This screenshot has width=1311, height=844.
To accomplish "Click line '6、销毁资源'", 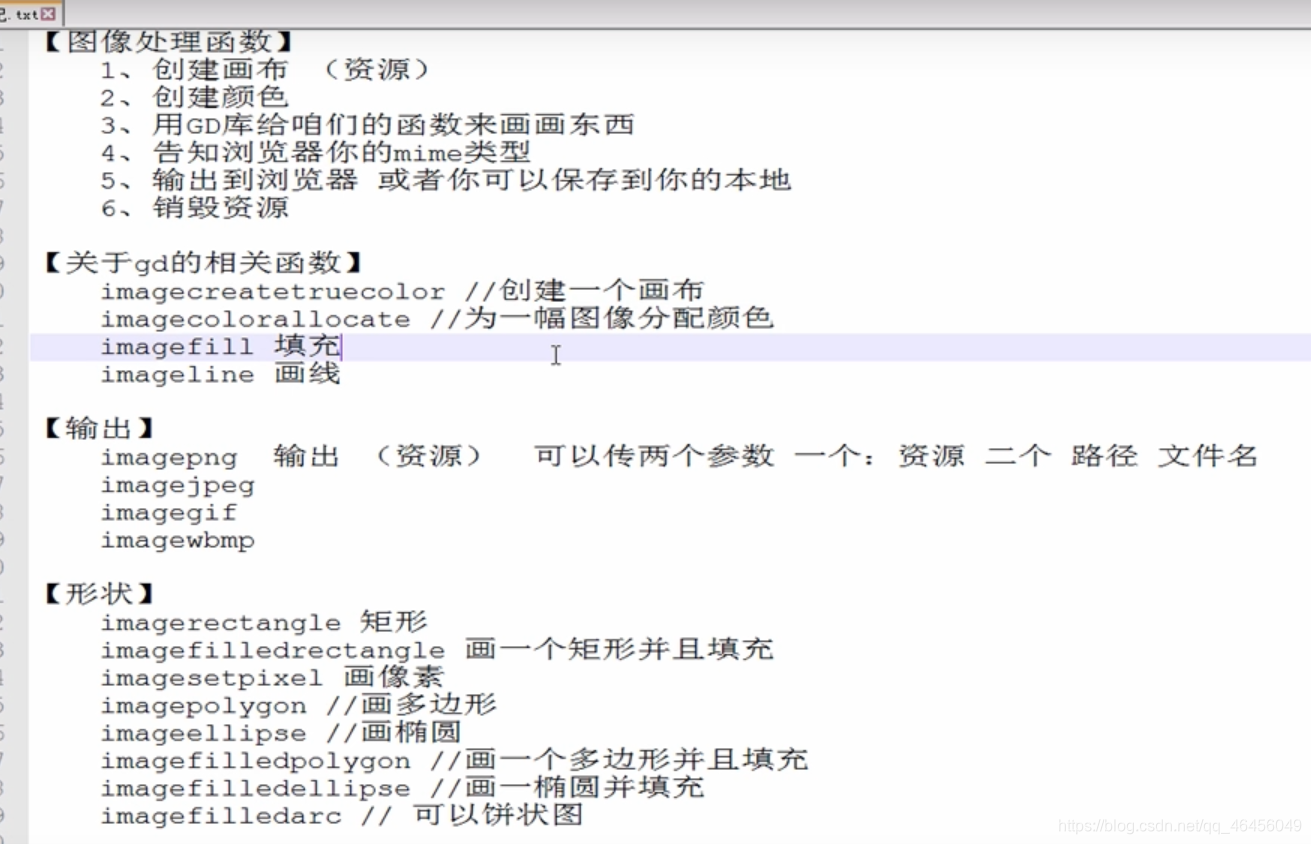I will [194, 208].
